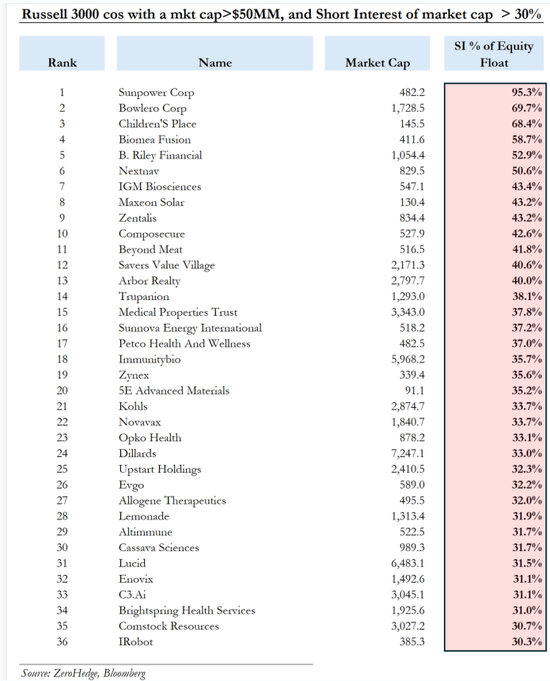Screen dimensions: 550x681
Task: Select the C3.Ai company entry
Action: [132, 595]
